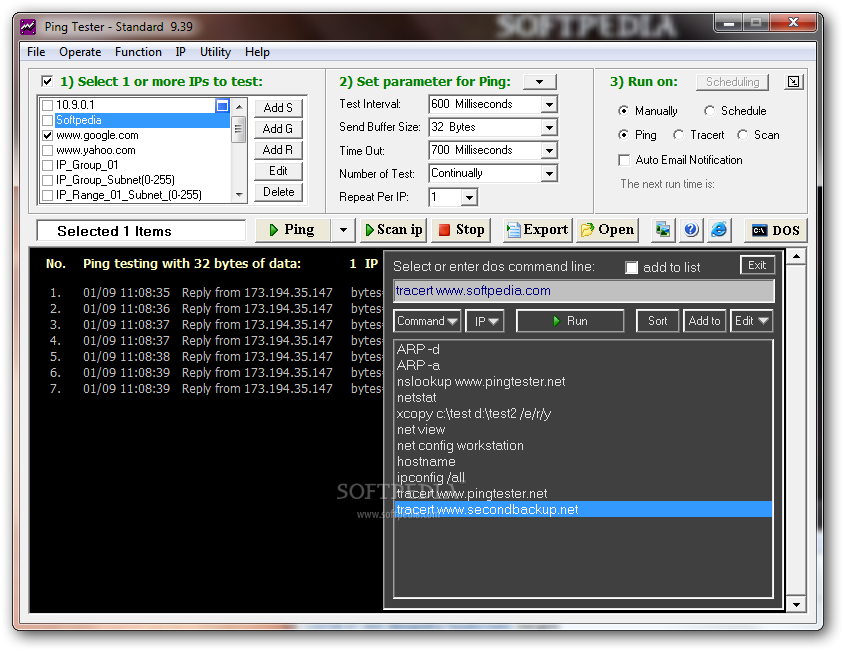This screenshot has width=844, height=651.
Task: Run the DOS command with green arrow Run
Action: tap(570, 321)
